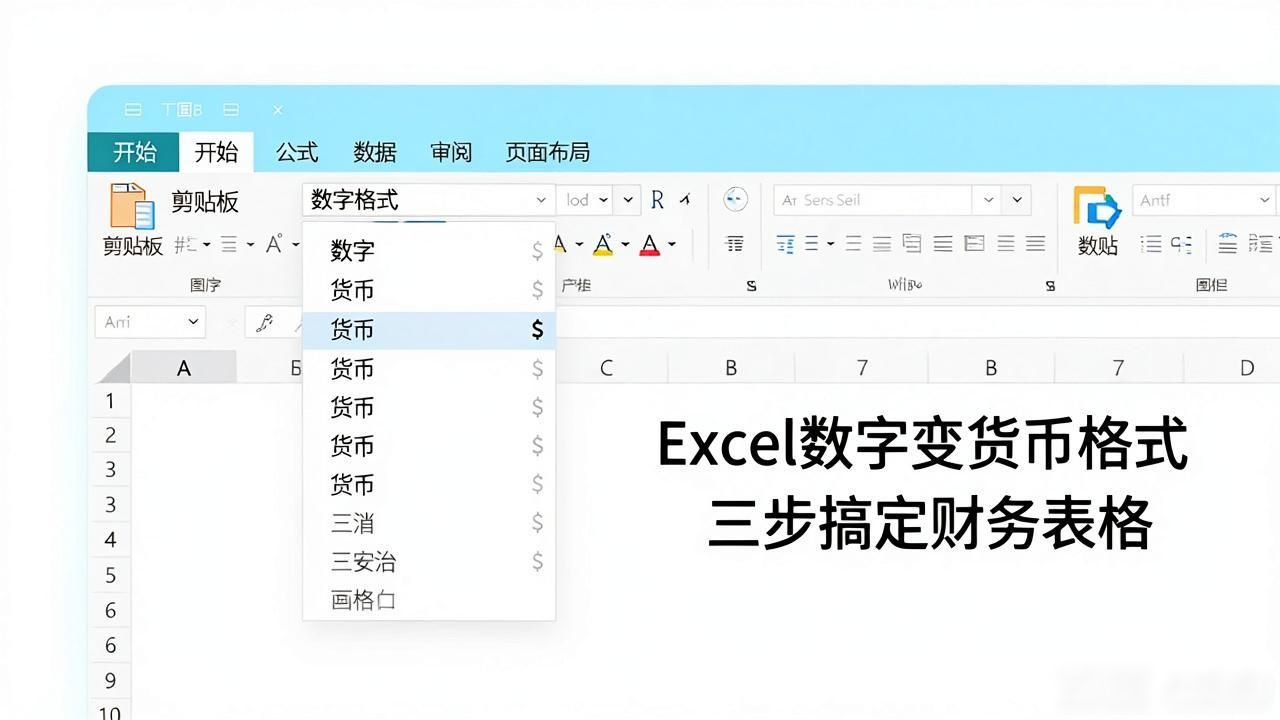Click the bulleted list icon right of 数贴

click(x=1151, y=244)
